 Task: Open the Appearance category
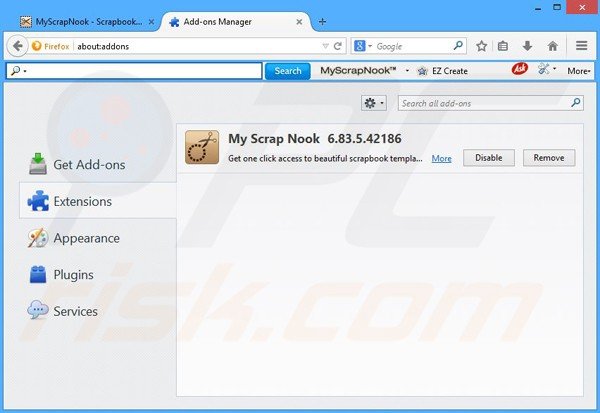coord(73,238)
